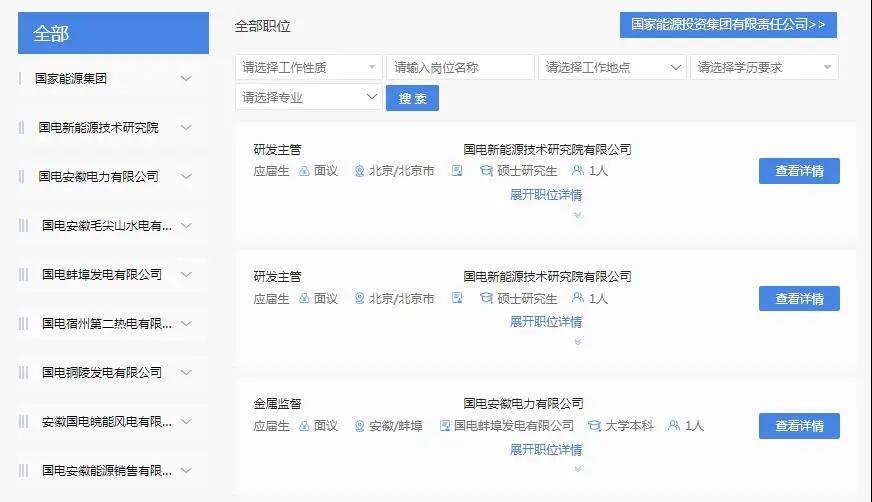
Task: Click the graduation cap icon beside 大学本科
Action: 595,426
